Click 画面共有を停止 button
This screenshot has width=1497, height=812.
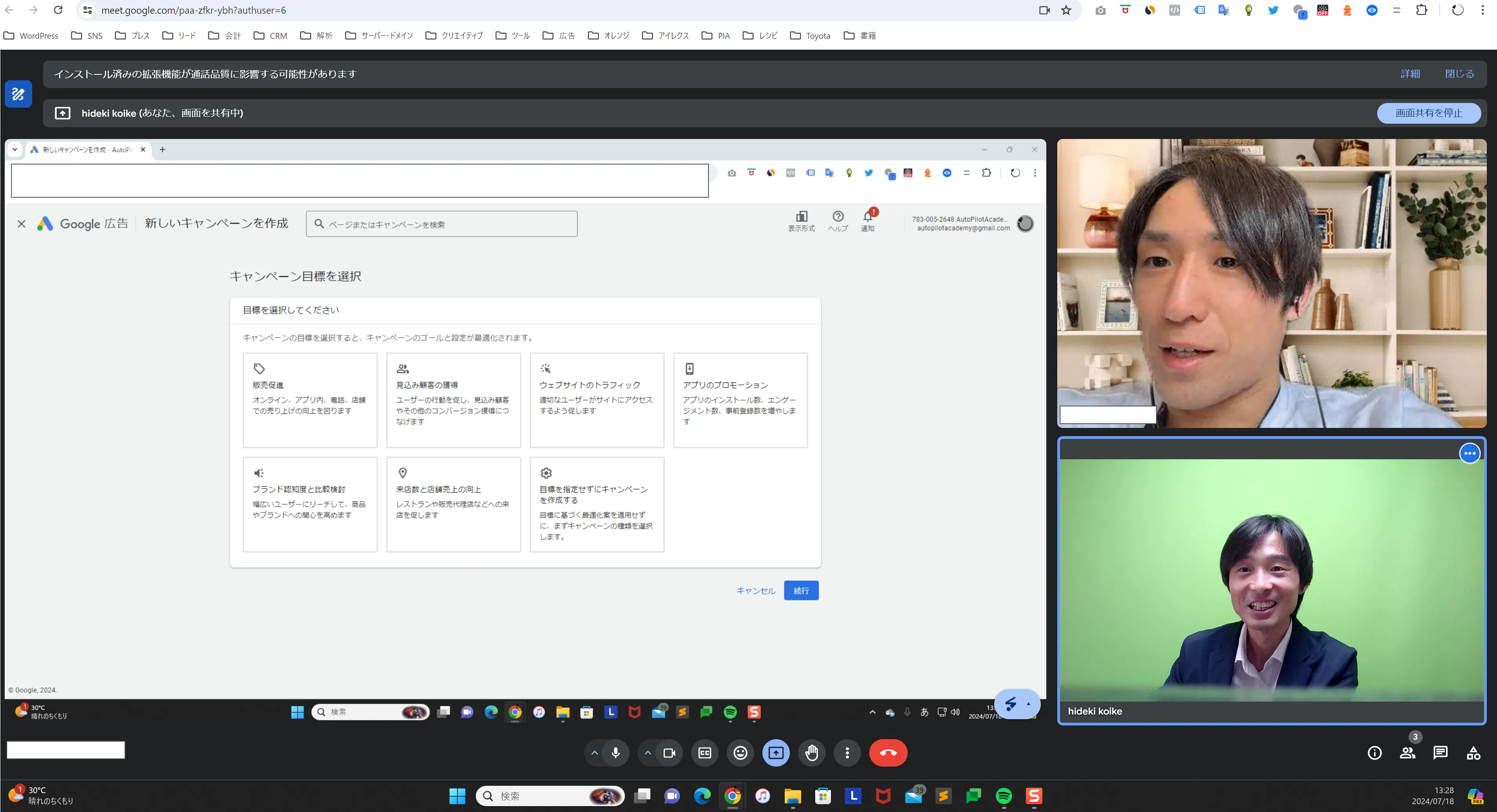click(x=1428, y=113)
